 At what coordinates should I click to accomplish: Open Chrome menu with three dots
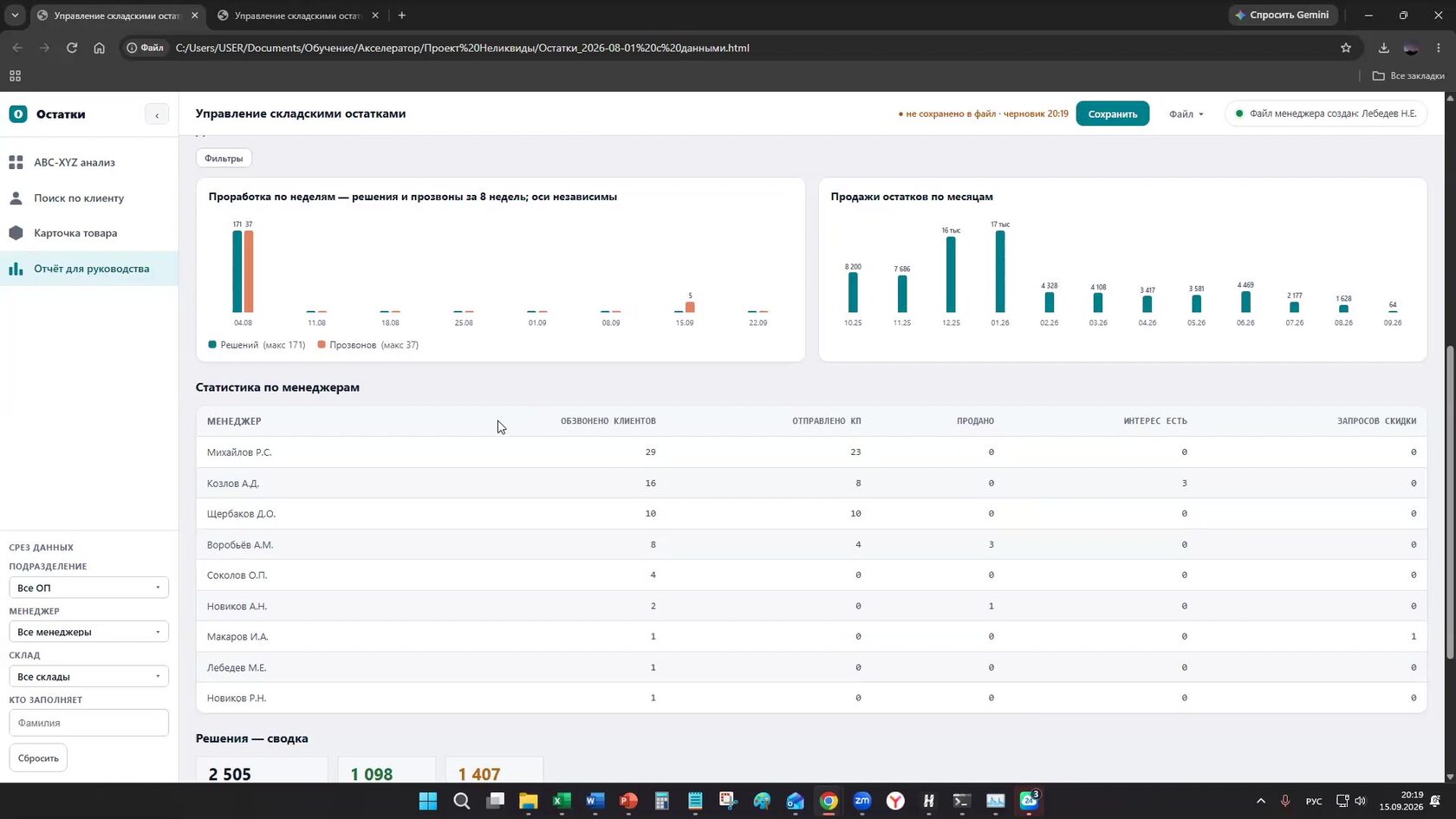(x=1439, y=48)
